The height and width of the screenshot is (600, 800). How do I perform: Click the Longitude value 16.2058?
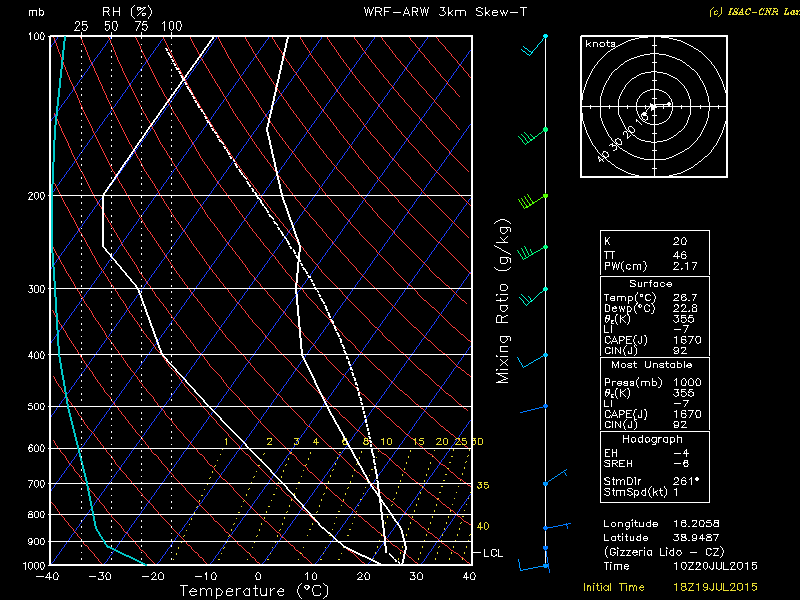click(696, 524)
